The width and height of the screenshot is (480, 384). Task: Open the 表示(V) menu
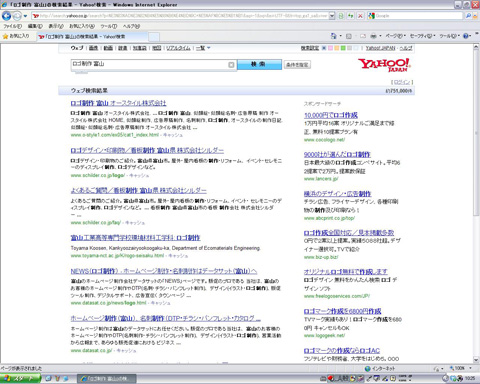pos(56,26)
